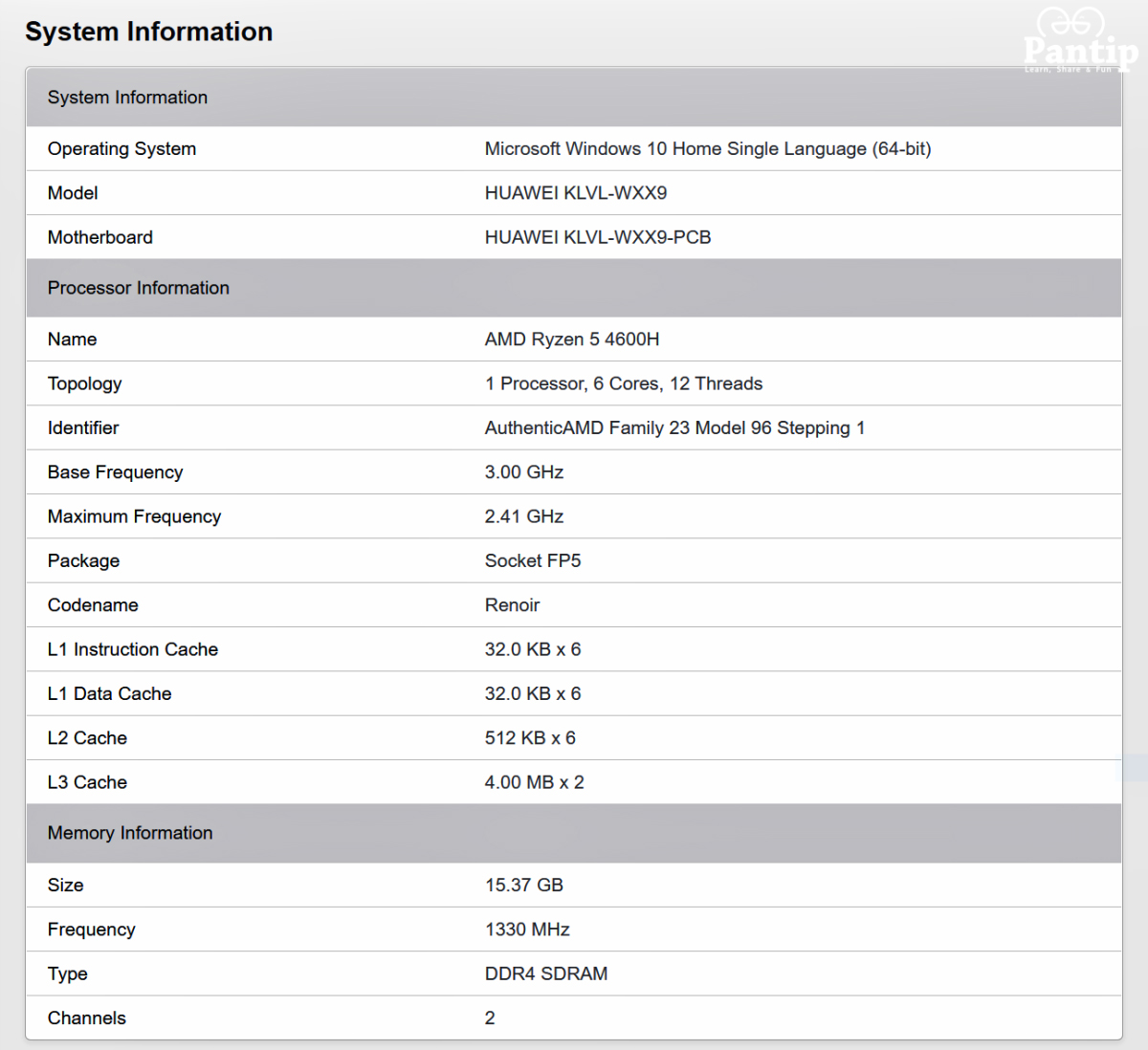
Task: Select the 512 KB x 6 value
Action: [530, 738]
